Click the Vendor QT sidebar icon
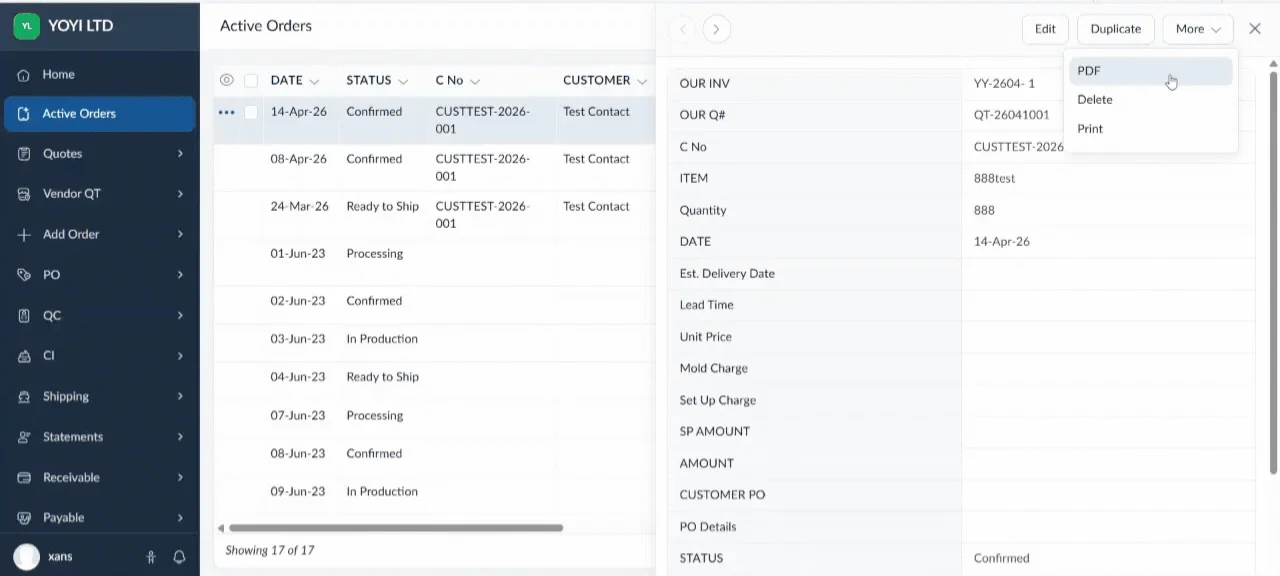Viewport: 1280px width, 576px height. pyautogui.click(x=24, y=194)
